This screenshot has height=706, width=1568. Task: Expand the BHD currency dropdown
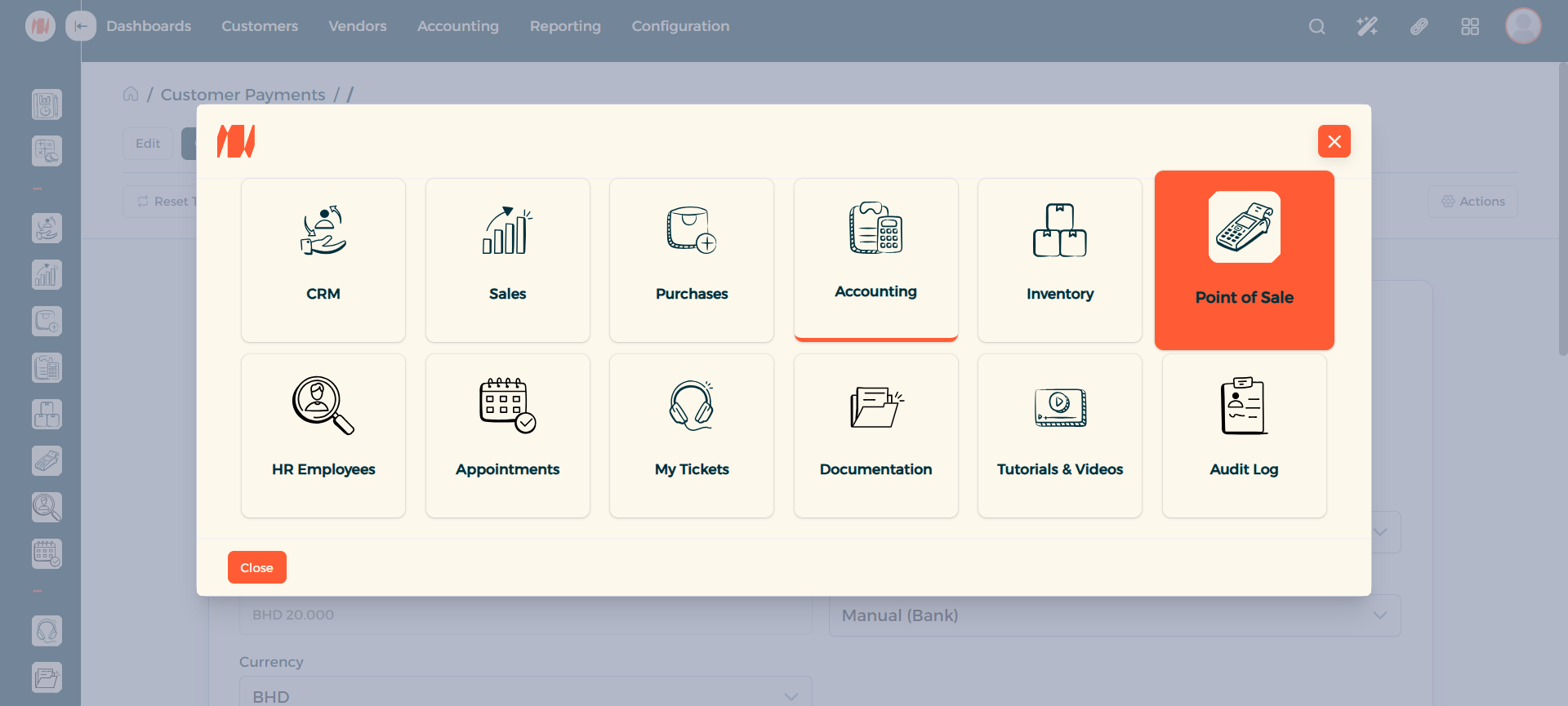tap(525, 695)
